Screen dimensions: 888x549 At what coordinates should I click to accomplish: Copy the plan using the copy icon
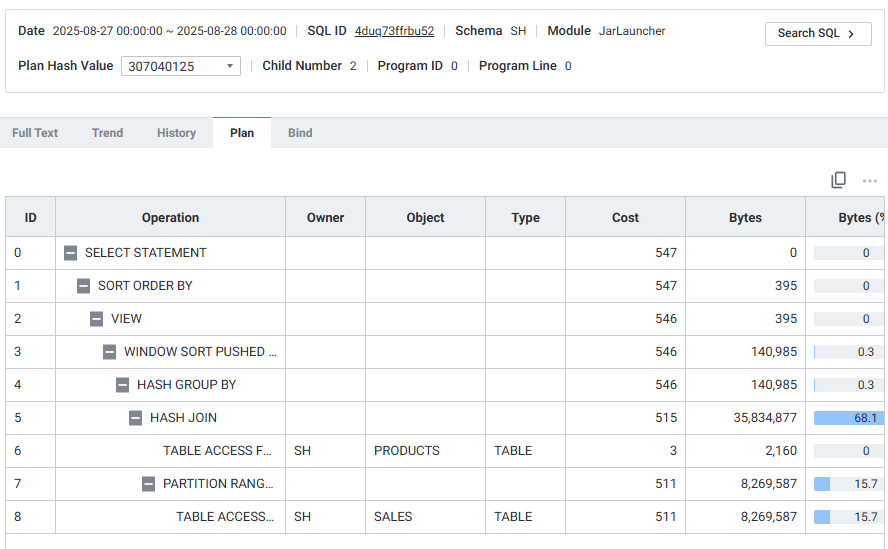point(838,180)
